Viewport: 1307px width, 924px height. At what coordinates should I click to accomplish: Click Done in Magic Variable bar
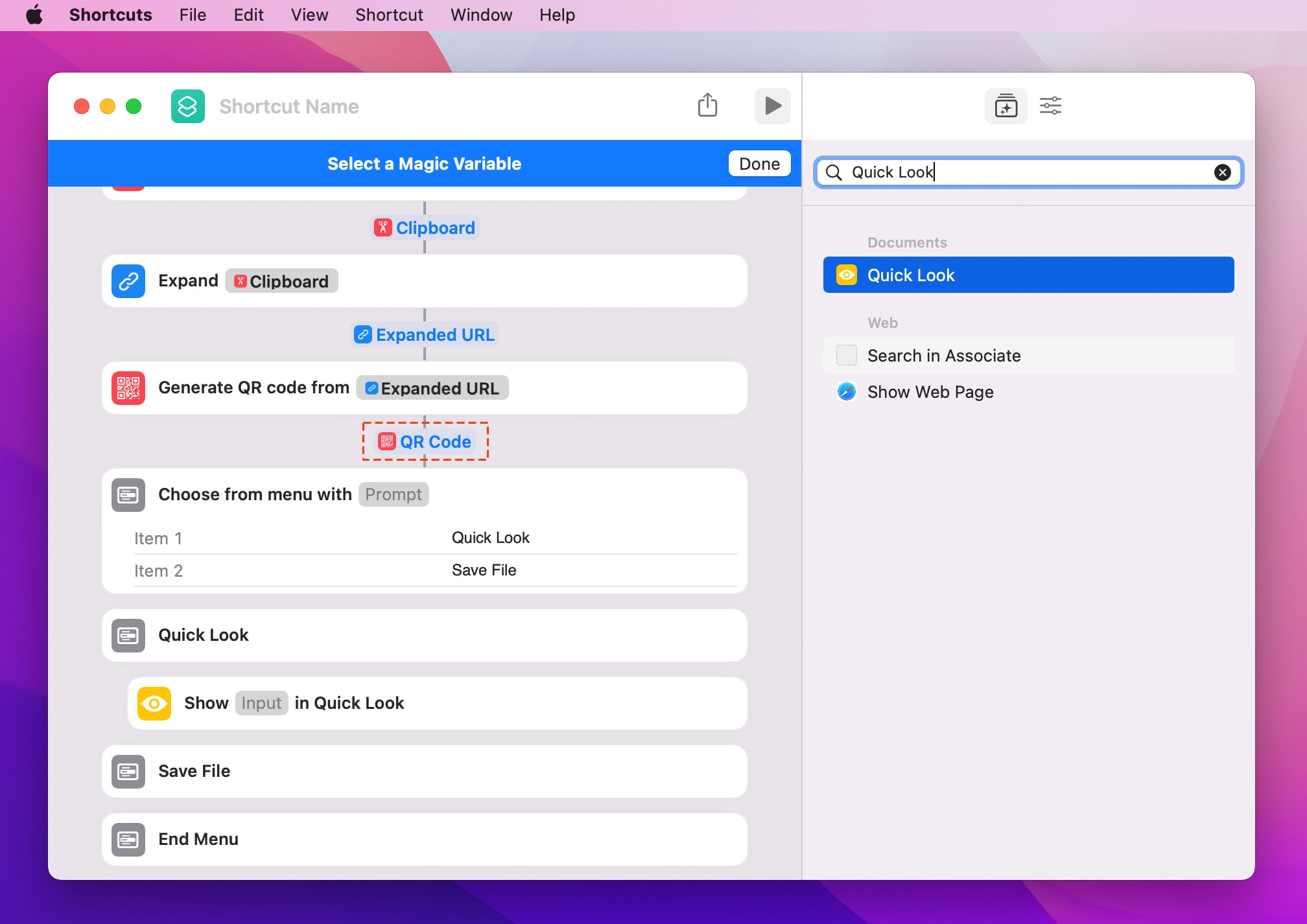point(759,164)
